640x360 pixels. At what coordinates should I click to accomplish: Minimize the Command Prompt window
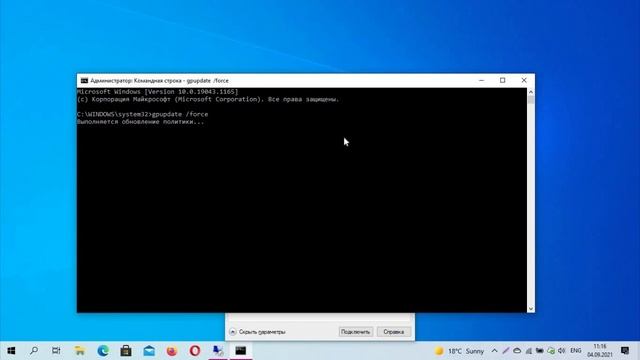click(482, 80)
